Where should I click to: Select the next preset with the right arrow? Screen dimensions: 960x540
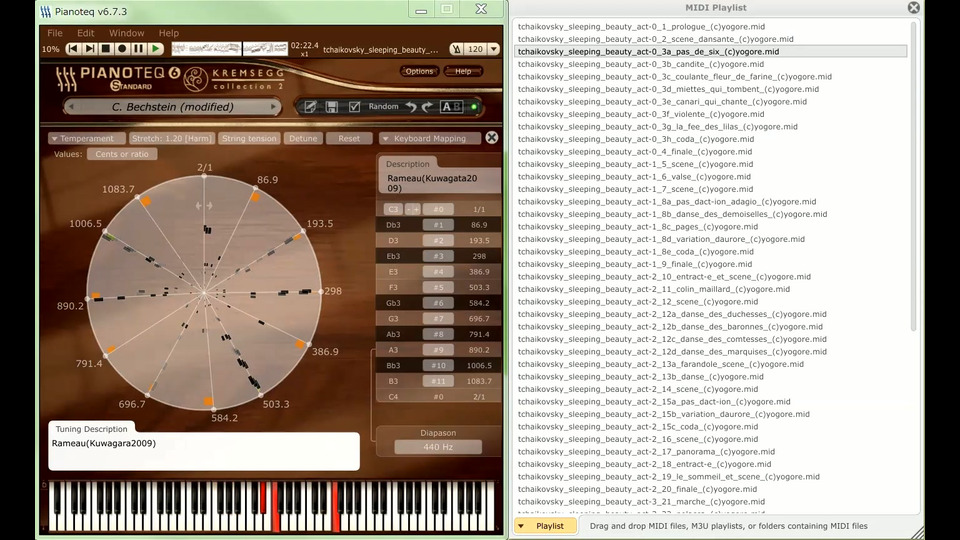click(x=273, y=107)
